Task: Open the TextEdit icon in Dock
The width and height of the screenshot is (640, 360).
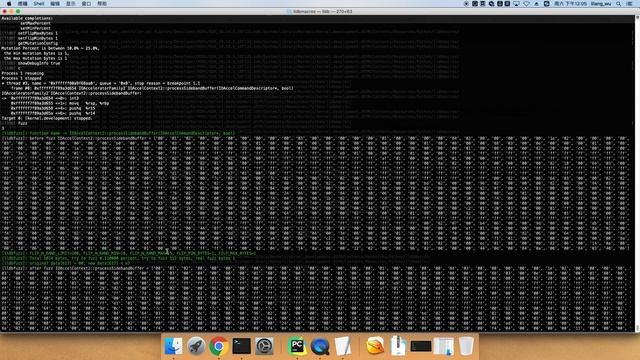Action: tap(342, 346)
